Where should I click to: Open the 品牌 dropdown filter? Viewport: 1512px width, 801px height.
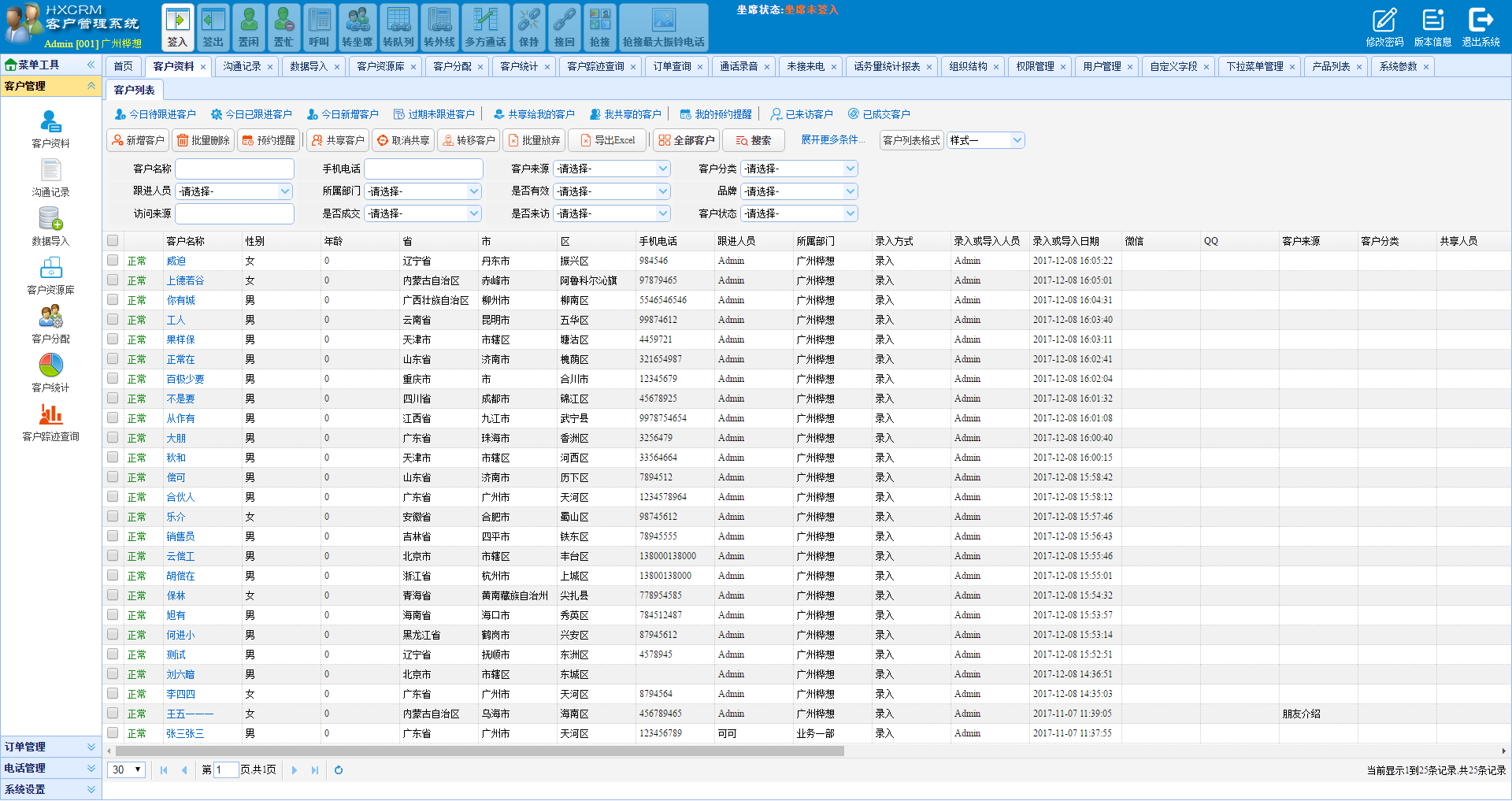tap(799, 191)
